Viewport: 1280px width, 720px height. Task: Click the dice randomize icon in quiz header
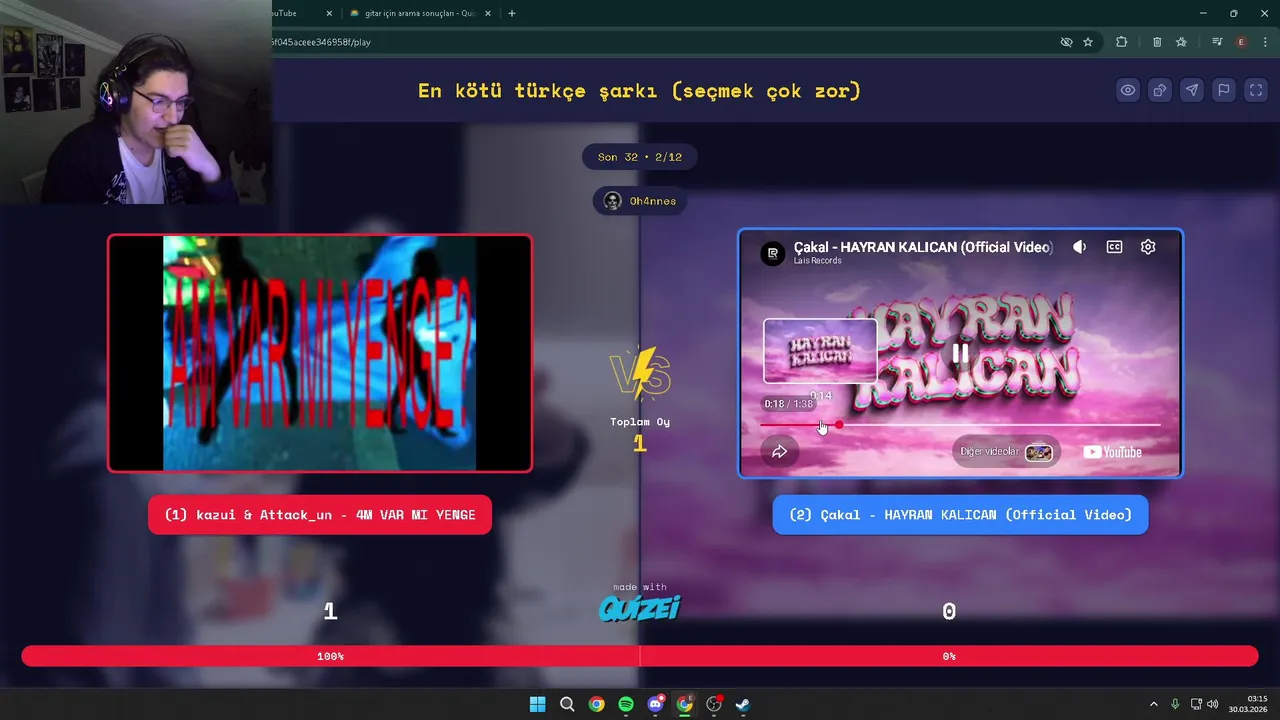coord(1160,90)
